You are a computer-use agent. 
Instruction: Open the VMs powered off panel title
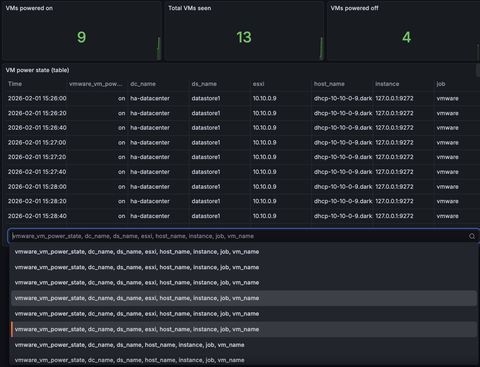pos(354,8)
